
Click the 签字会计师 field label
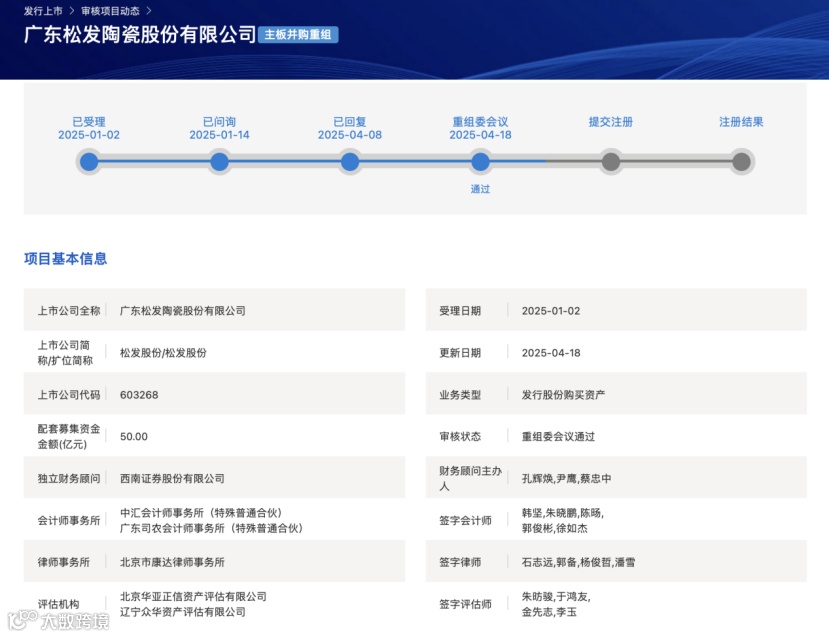pos(465,521)
